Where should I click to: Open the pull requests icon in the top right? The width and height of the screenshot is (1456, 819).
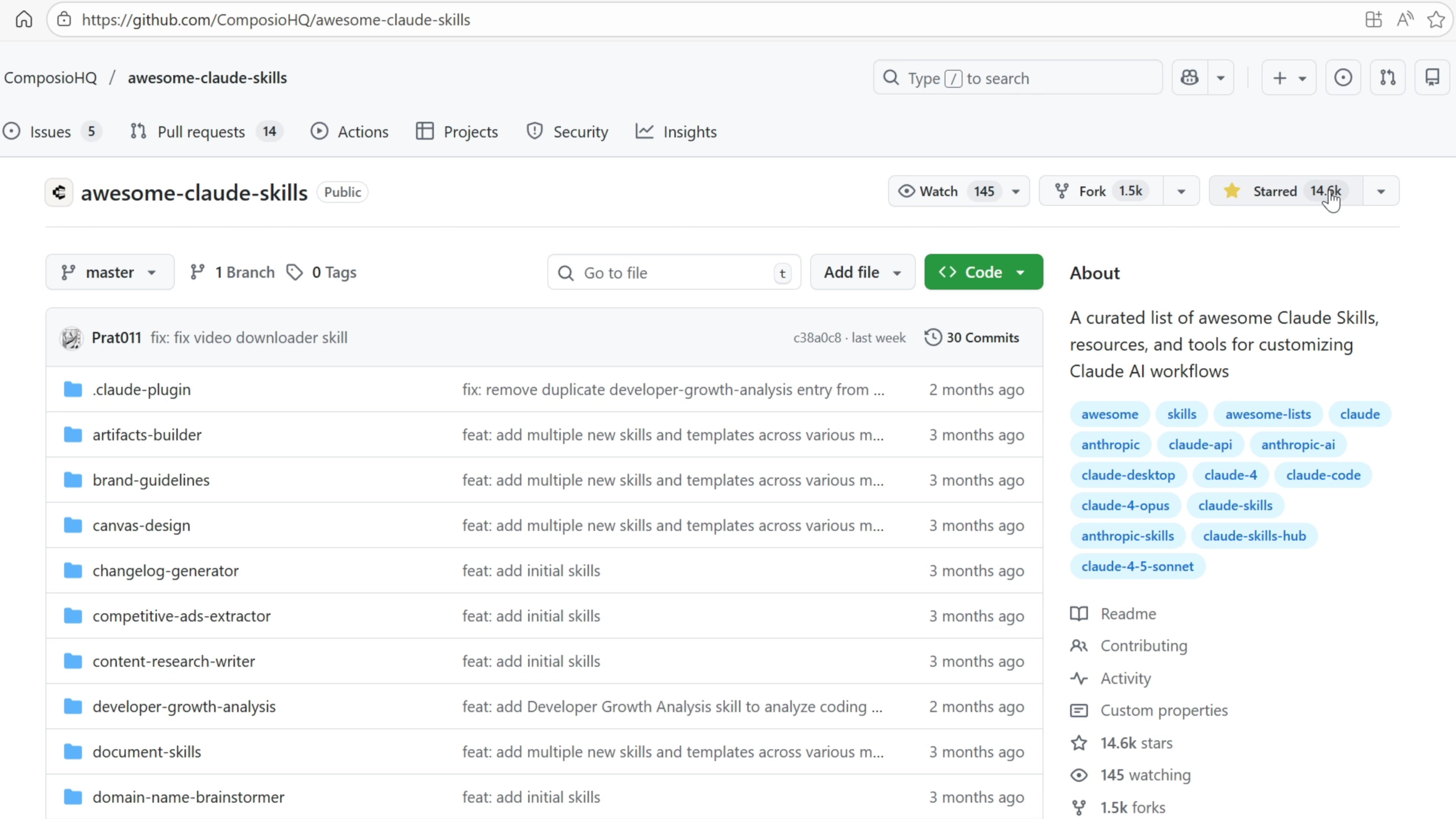[x=1388, y=77]
